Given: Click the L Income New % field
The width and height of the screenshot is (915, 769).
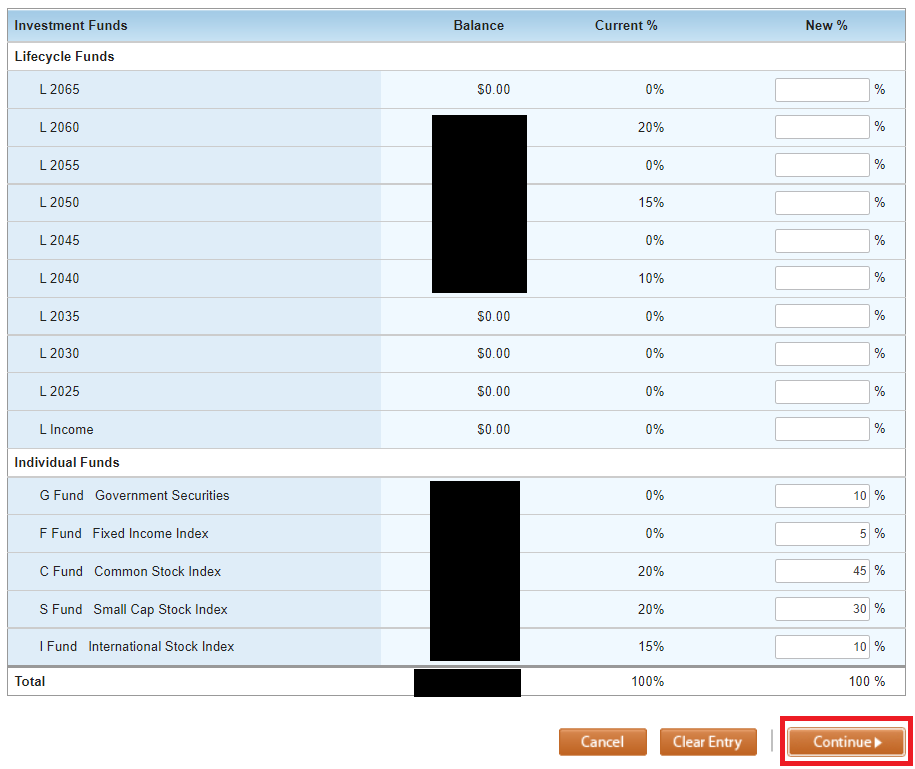Looking at the screenshot, I should [x=821, y=429].
